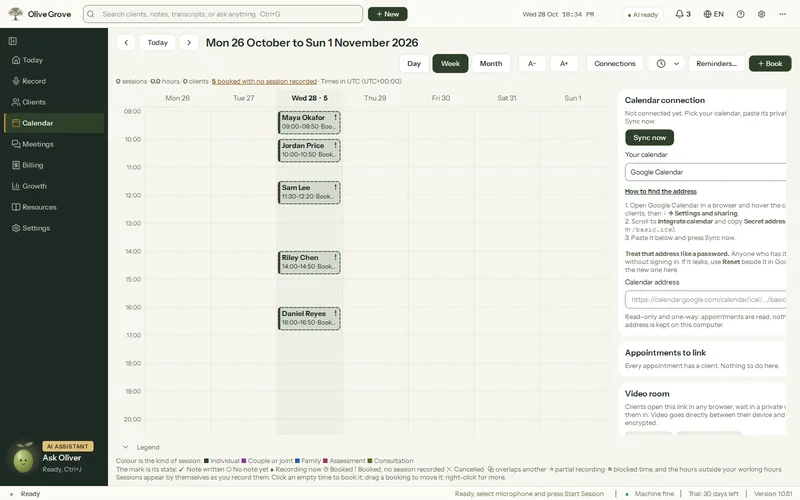The width and height of the screenshot is (800, 500).
Task: Click the + Book button
Action: 770,63
